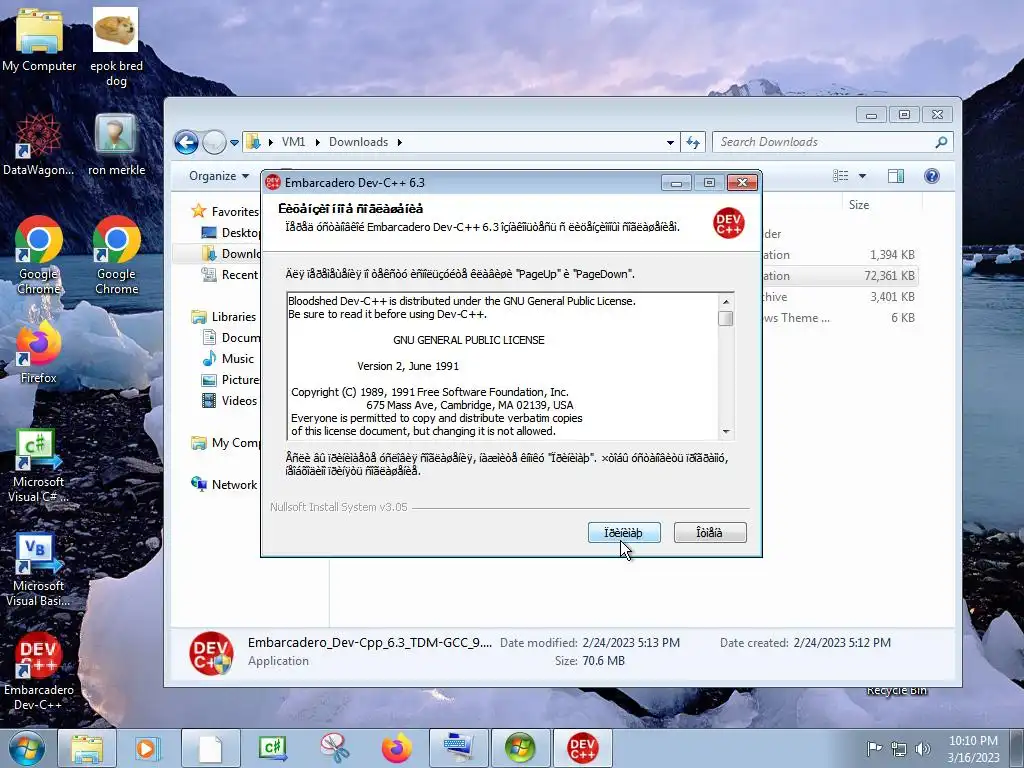This screenshot has width=1024, height=768.
Task: Open Visual C# from the taskbar
Action: 272,748
